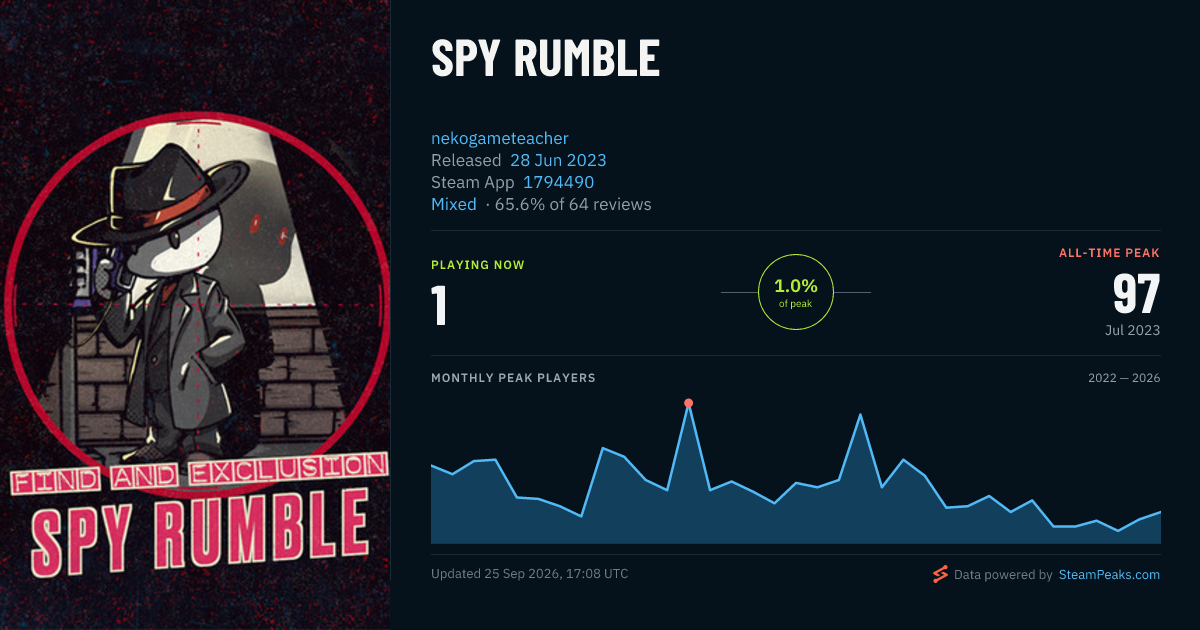Click the Spy Rumble cover artwork

pyautogui.click(x=195, y=315)
